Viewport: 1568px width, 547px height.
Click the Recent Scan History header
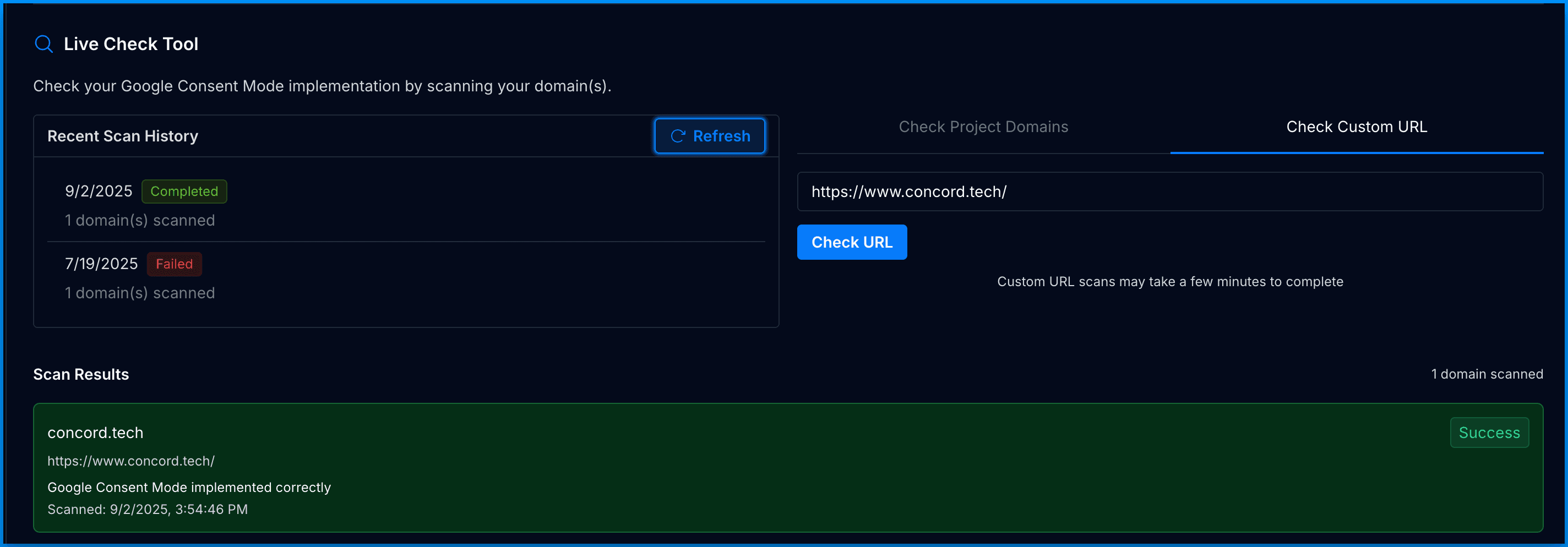pos(123,136)
